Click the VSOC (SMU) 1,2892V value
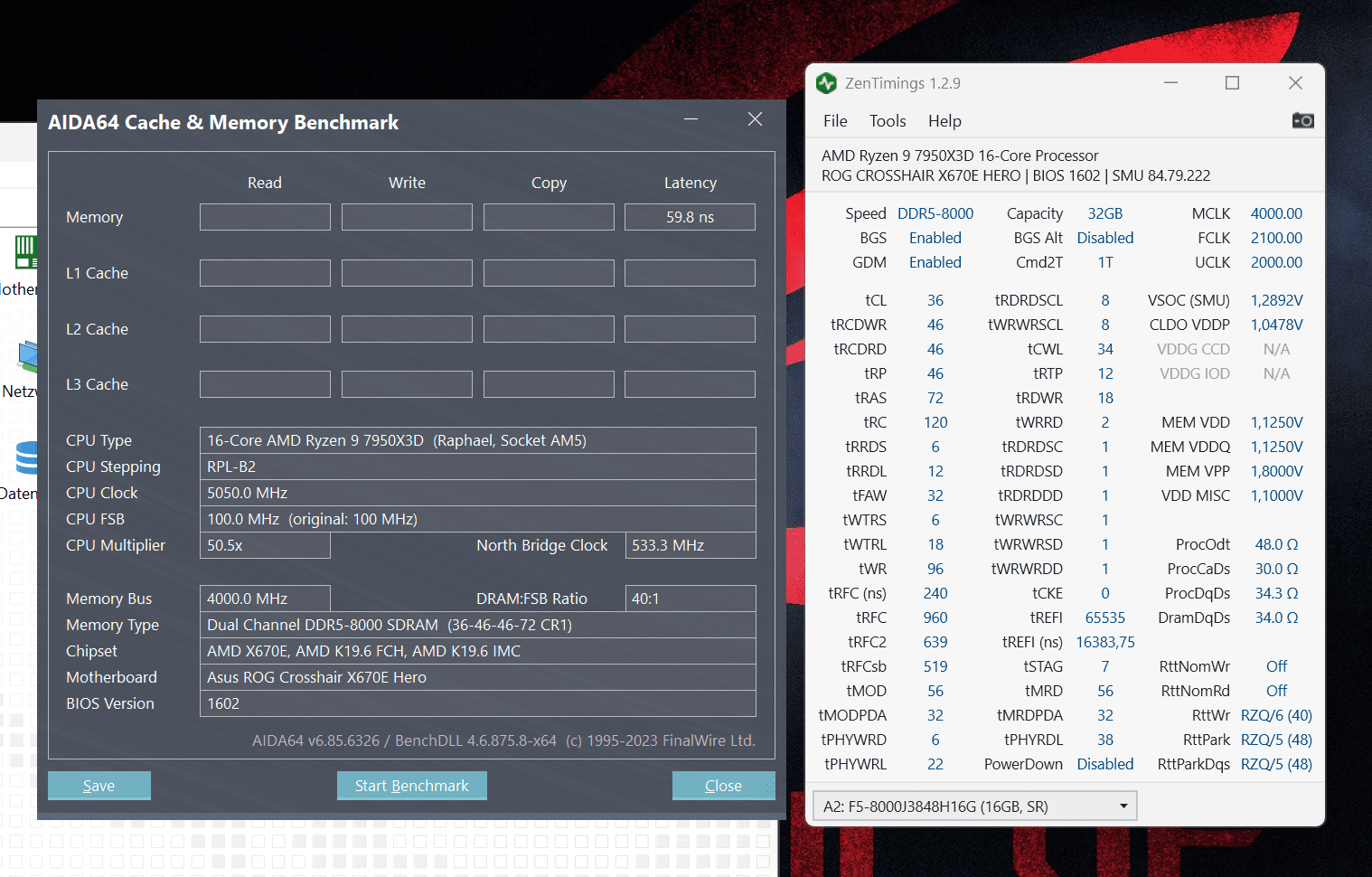The height and width of the screenshot is (877, 1372). click(x=1276, y=300)
